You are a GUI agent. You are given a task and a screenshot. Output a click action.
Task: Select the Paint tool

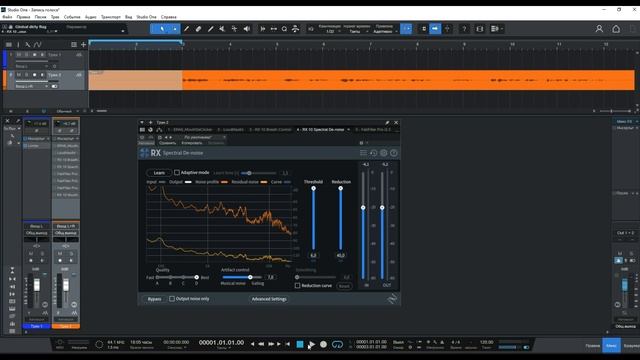pos(211,29)
